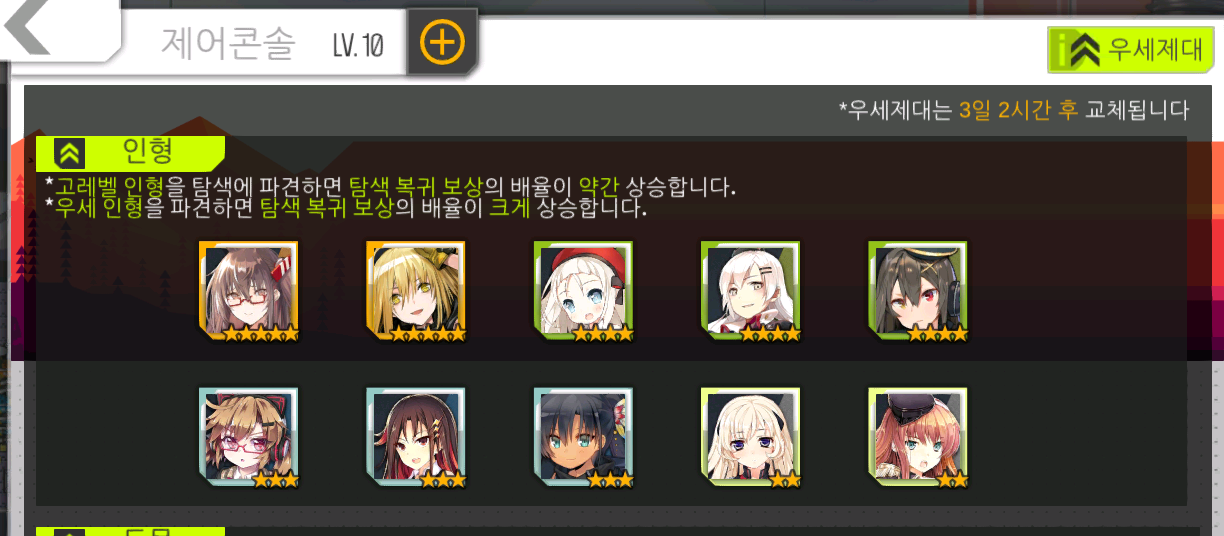Tap the LV.10 level indicator
The image size is (1224, 536).
click(x=358, y=45)
